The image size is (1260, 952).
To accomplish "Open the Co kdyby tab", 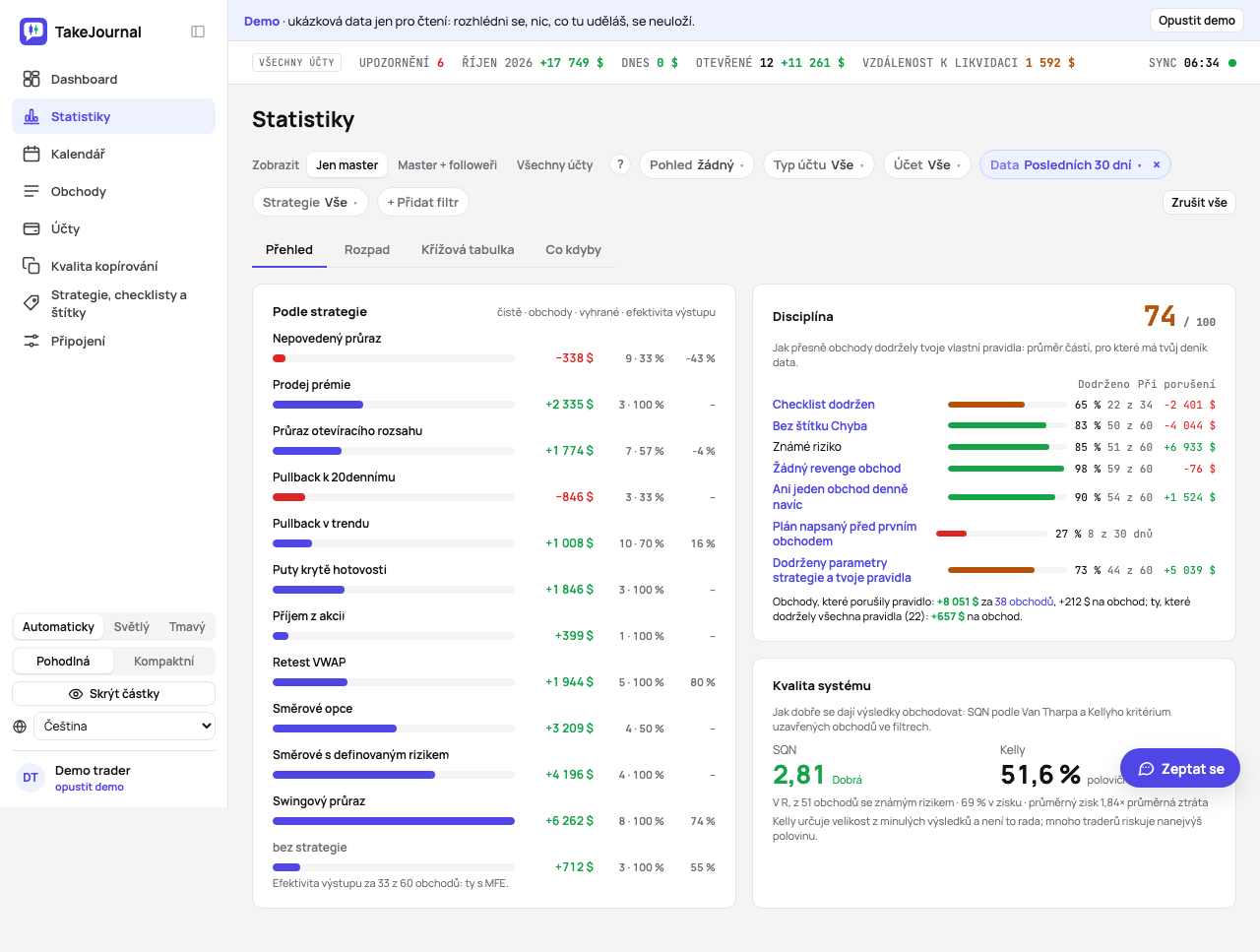I will (x=573, y=250).
